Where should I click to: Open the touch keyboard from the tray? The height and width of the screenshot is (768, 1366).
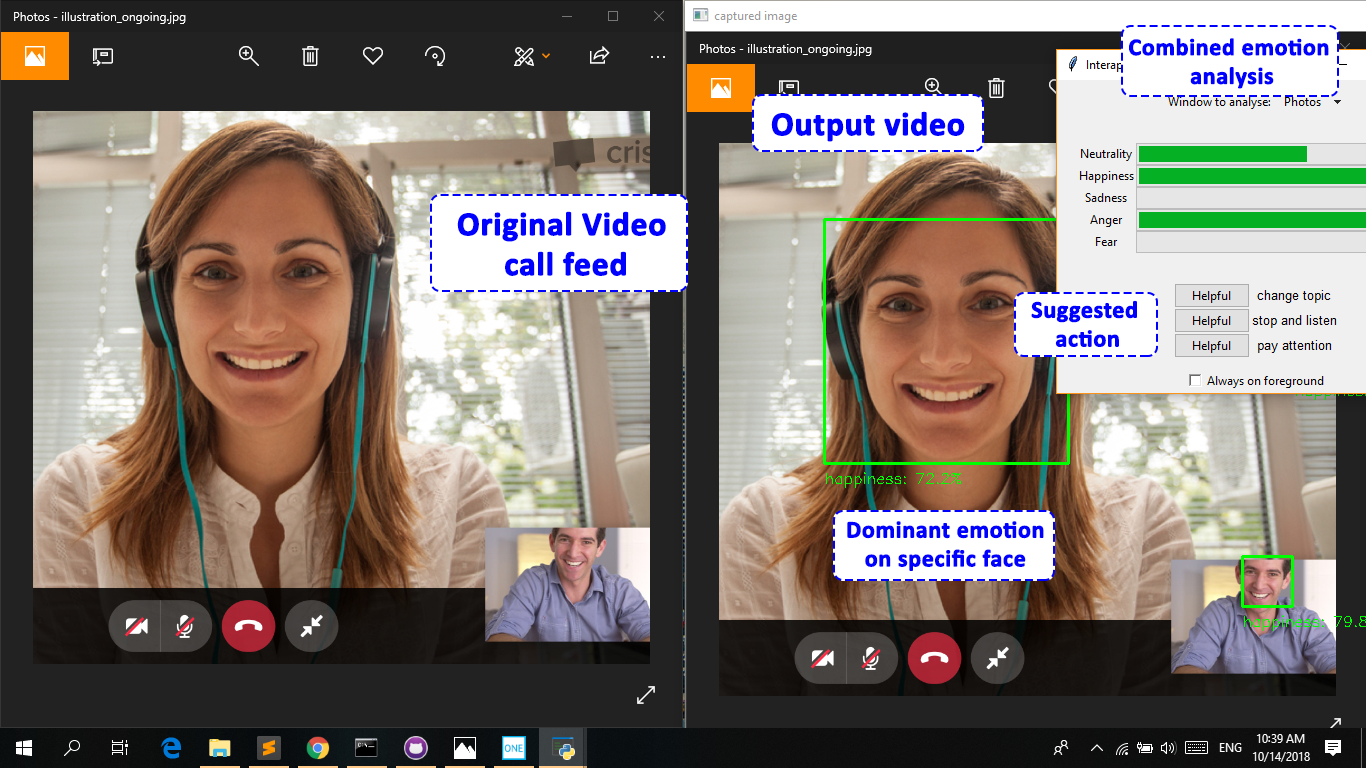(x=1196, y=748)
